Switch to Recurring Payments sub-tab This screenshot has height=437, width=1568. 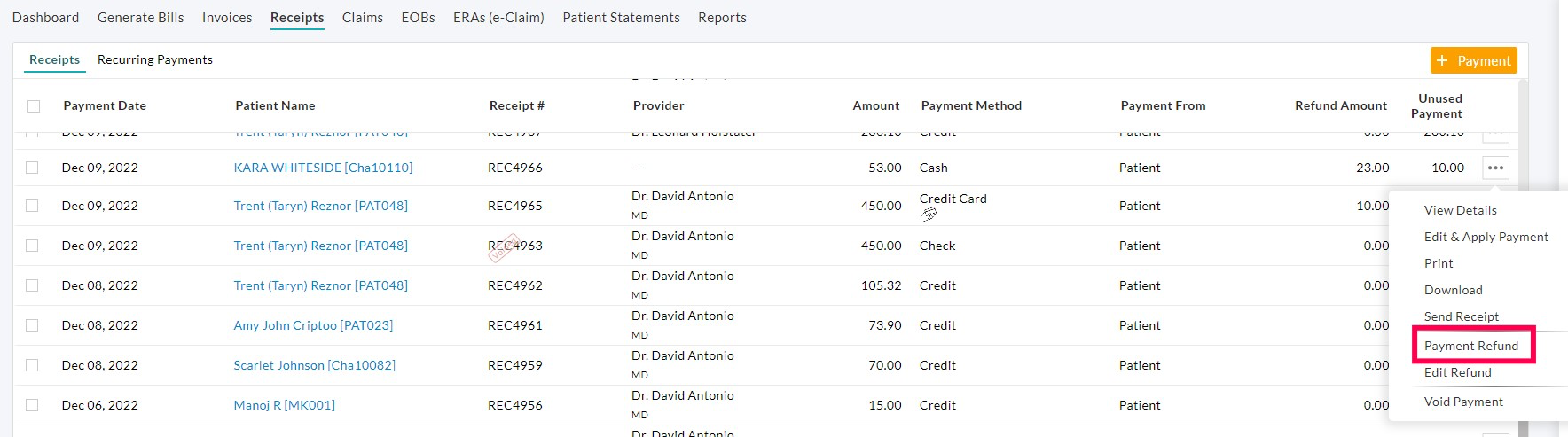point(155,59)
